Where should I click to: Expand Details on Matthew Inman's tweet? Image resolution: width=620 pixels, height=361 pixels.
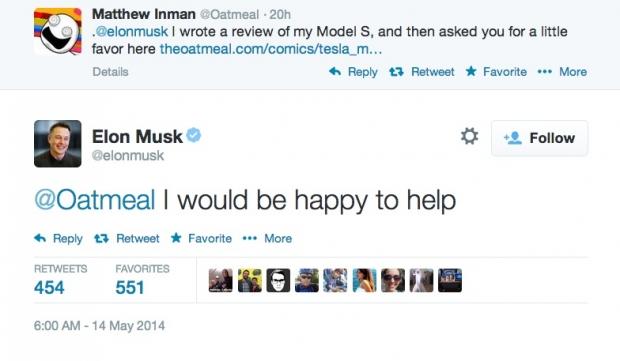tap(110, 72)
